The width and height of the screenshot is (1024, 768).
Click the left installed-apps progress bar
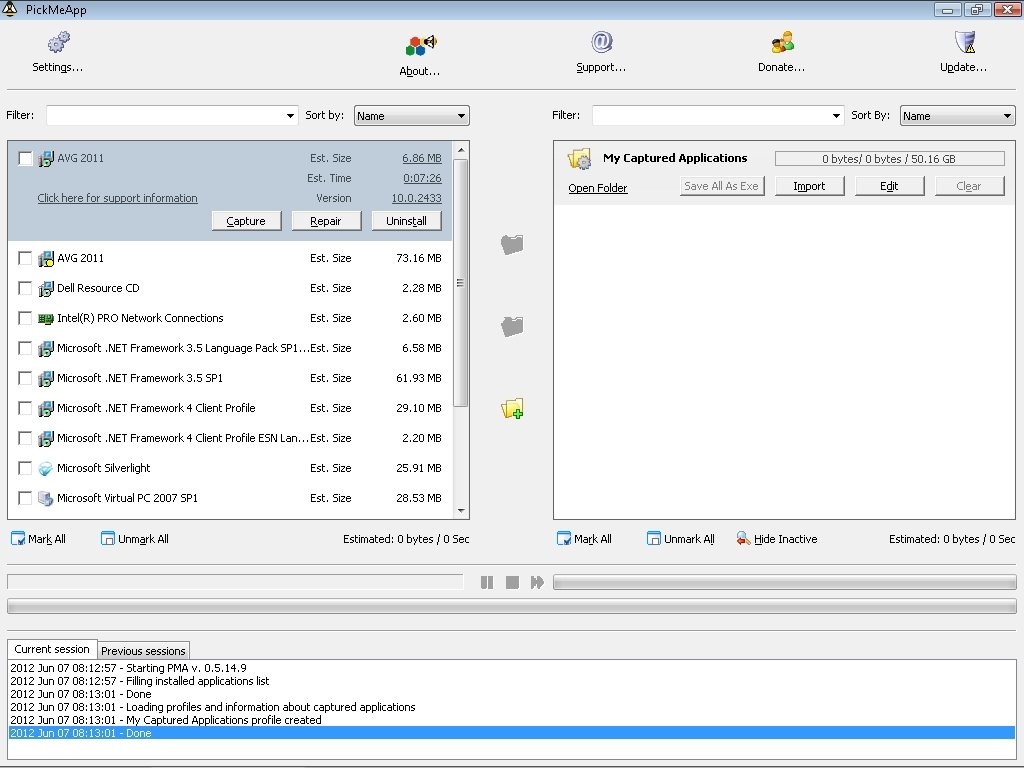(x=235, y=582)
